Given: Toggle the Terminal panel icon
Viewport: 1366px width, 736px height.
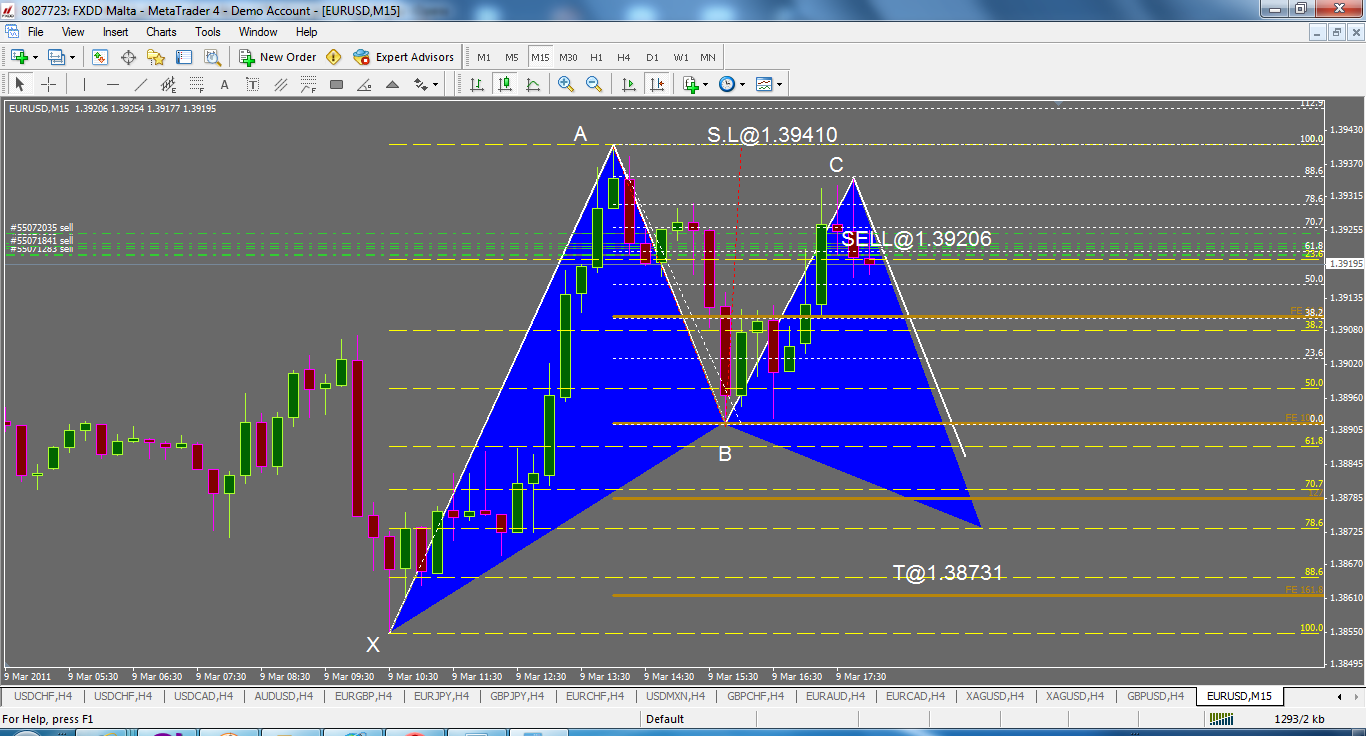Looking at the screenshot, I should tap(184, 57).
